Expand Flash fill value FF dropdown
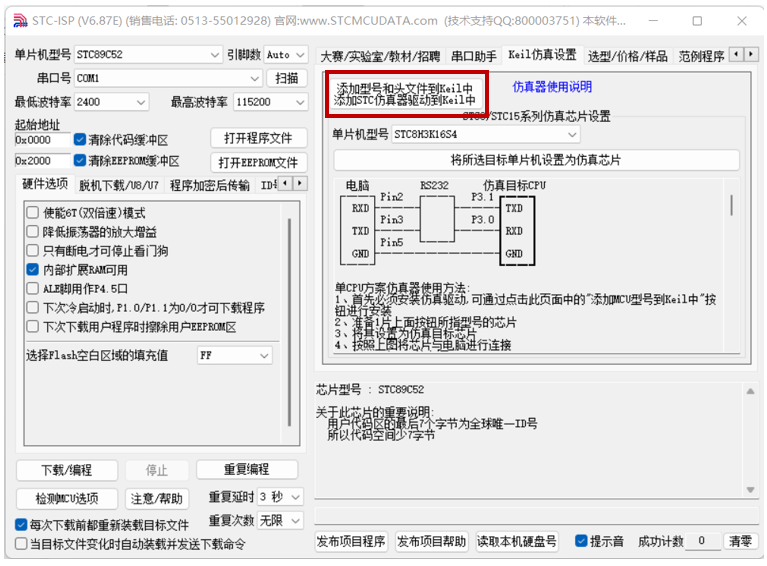767x566 pixels. click(234, 356)
